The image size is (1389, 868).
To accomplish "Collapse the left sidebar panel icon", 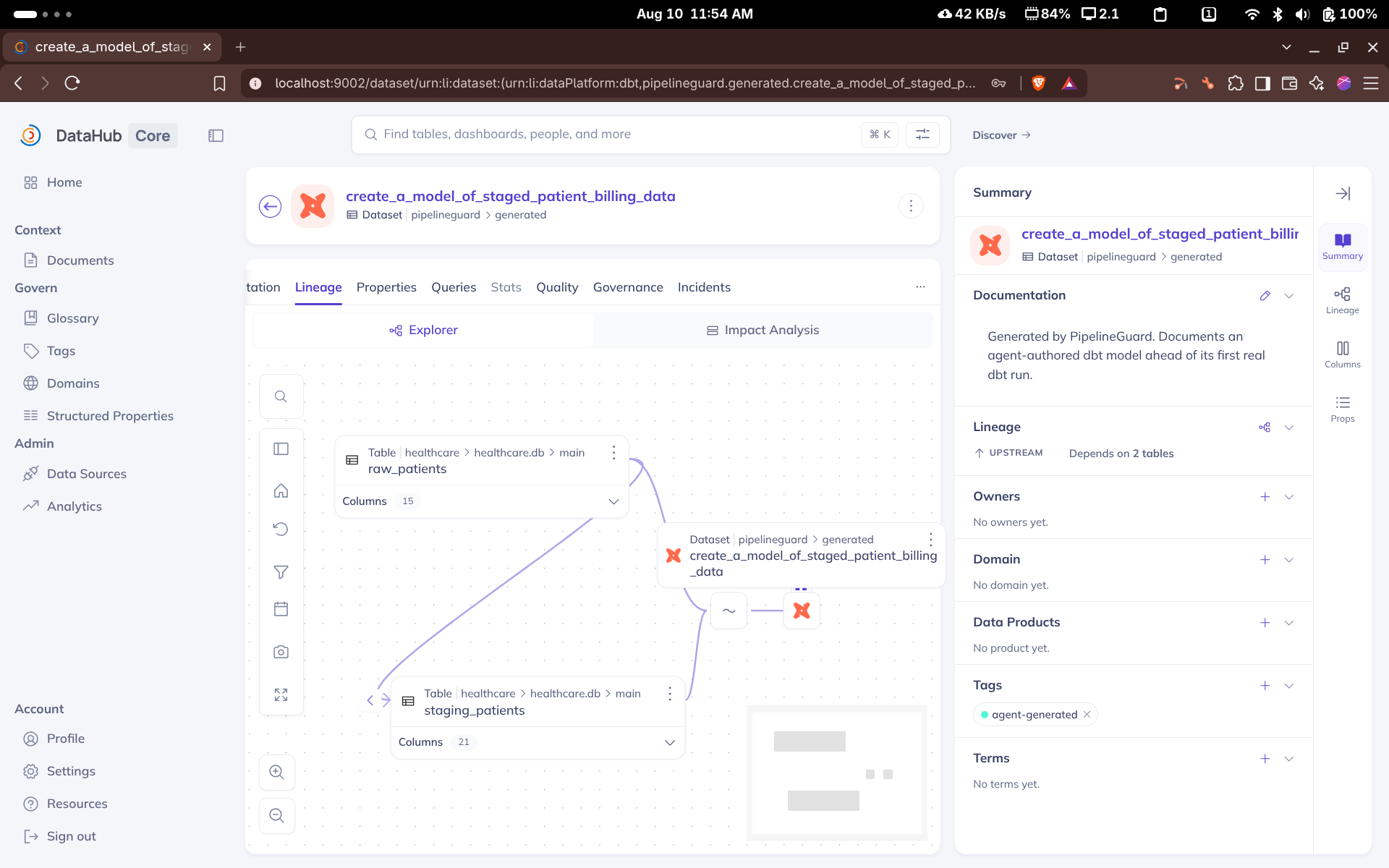I will pyautogui.click(x=216, y=135).
